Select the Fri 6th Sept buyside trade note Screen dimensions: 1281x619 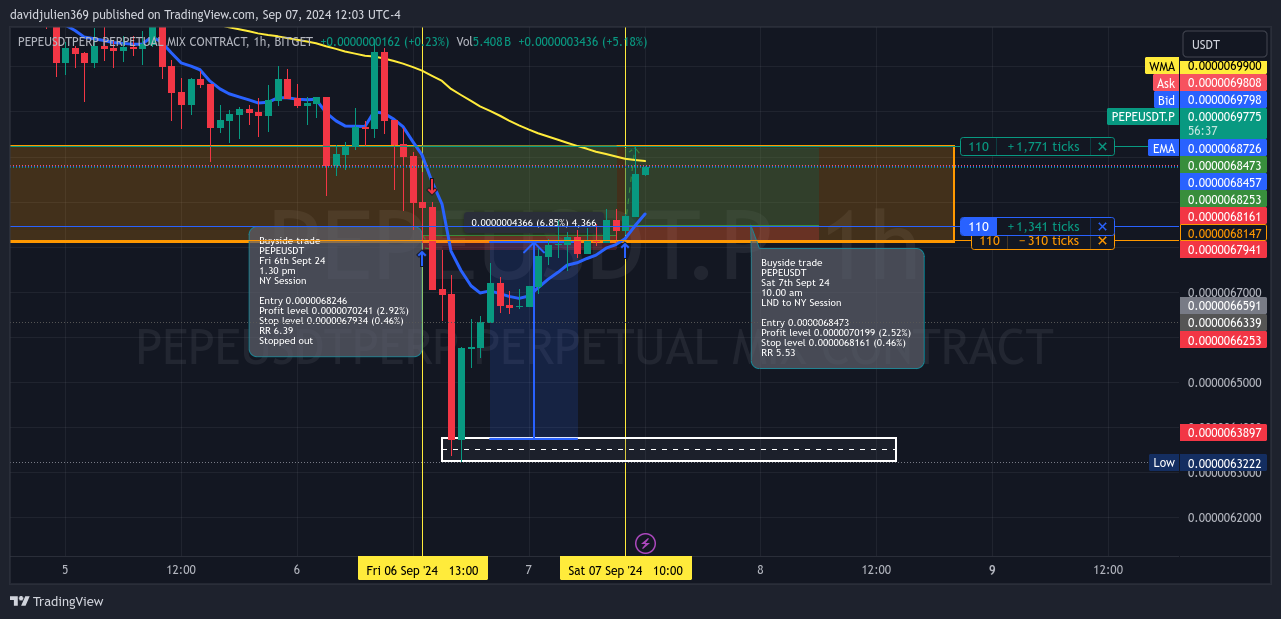[335, 291]
